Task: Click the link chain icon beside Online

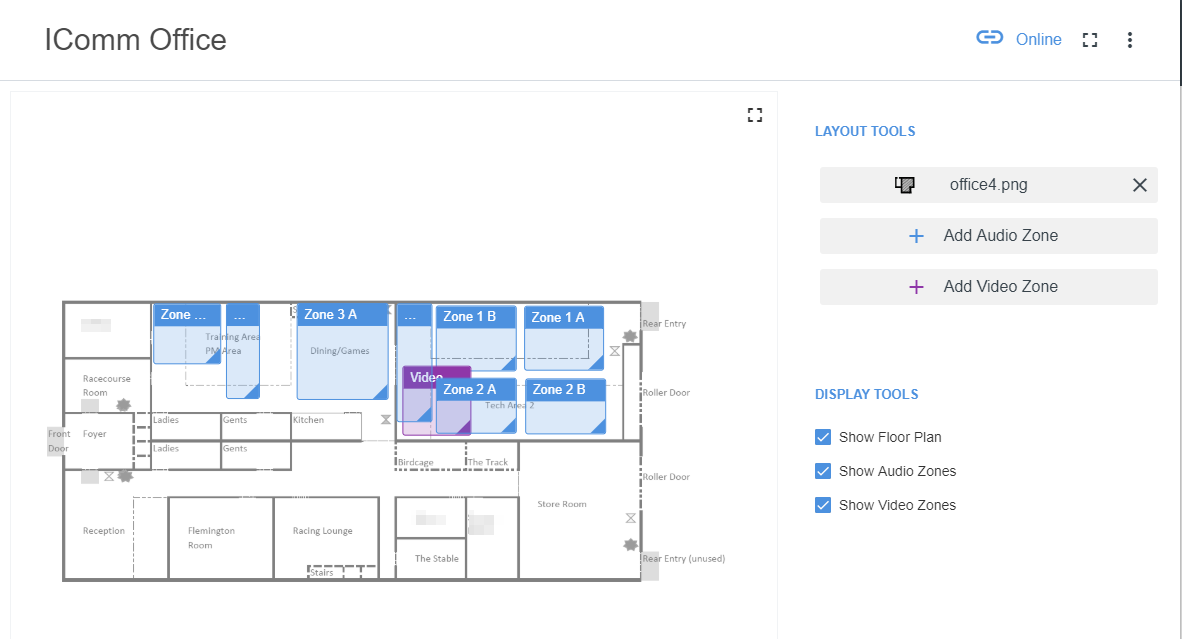Action: click(989, 39)
